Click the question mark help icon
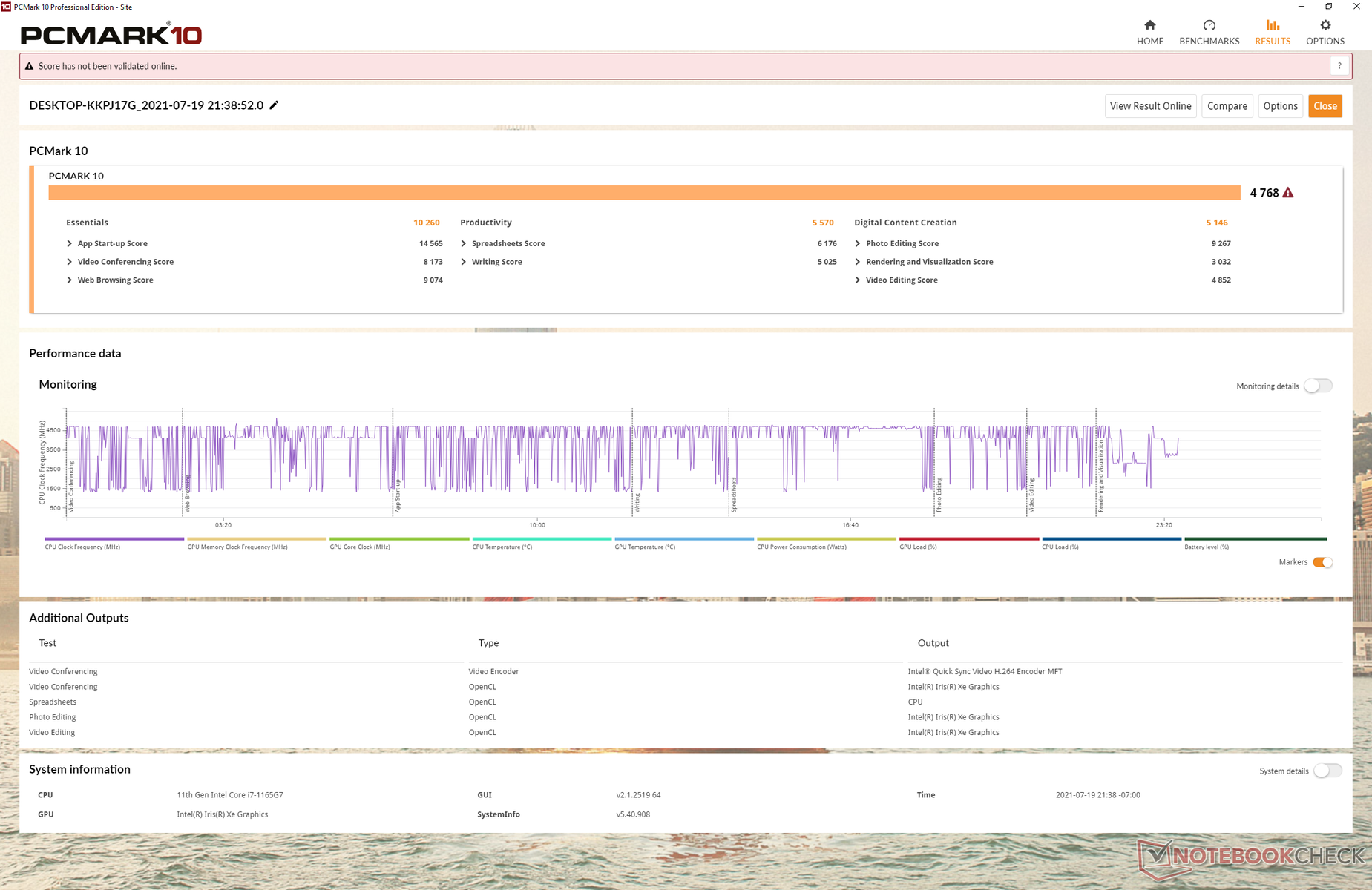 [x=1339, y=66]
